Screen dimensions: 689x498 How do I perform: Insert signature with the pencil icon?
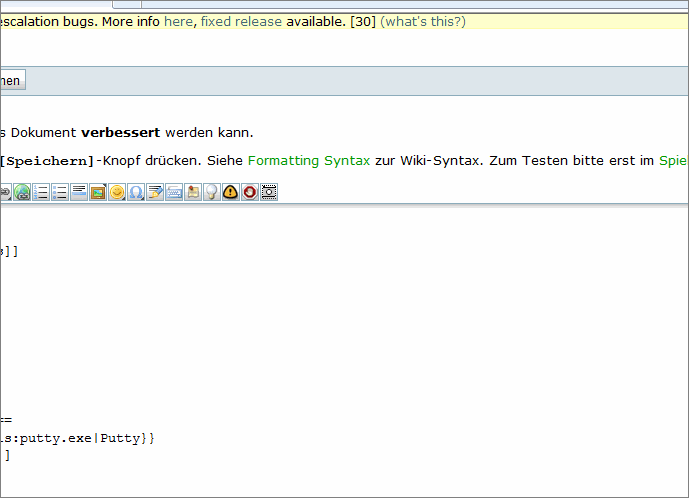coord(155,192)
